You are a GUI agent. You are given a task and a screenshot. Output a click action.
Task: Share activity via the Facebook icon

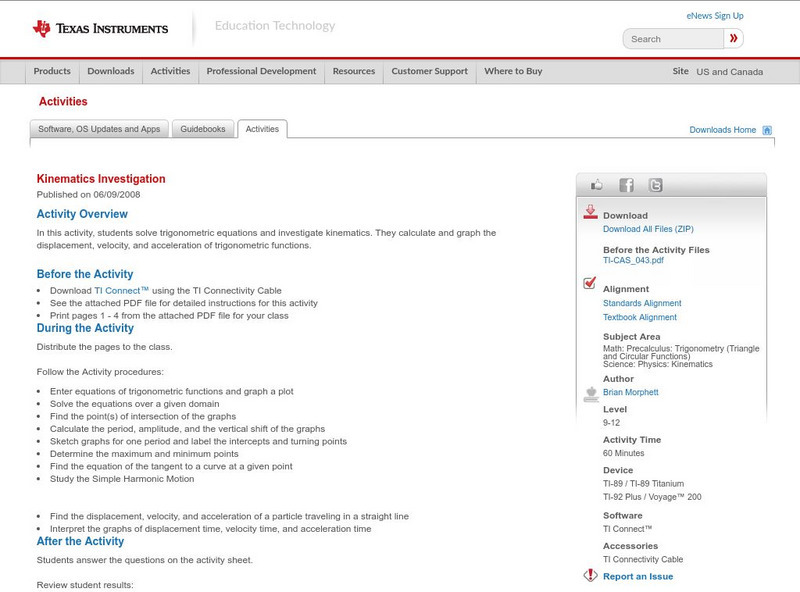coord(626,185)
